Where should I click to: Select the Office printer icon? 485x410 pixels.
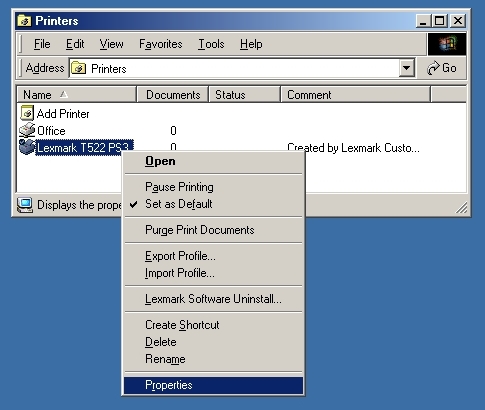coord(27,130)
